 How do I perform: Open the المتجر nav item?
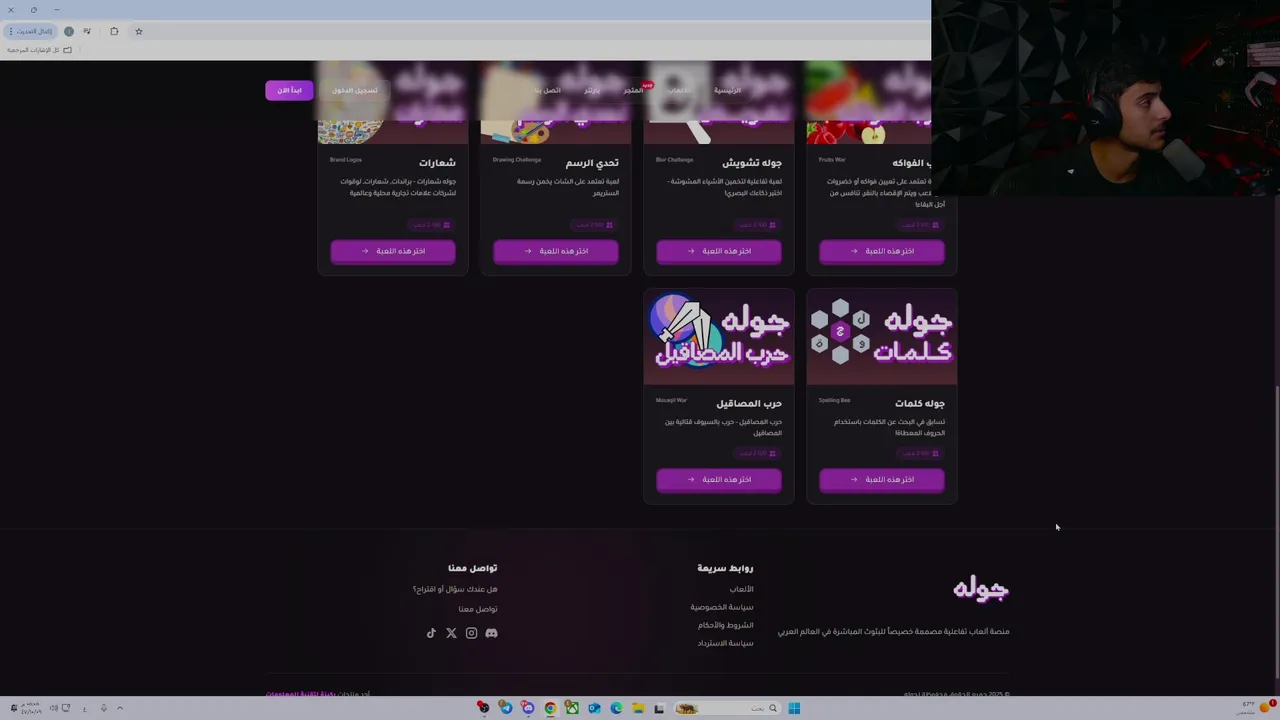point(634,90)
